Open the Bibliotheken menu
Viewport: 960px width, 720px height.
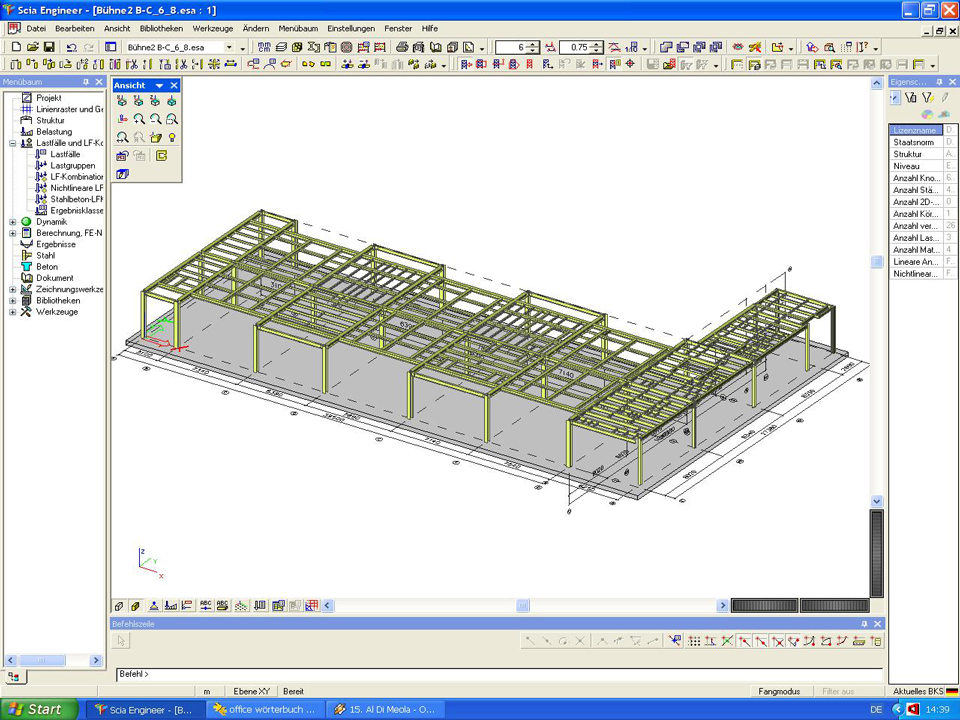coord(161,29)
